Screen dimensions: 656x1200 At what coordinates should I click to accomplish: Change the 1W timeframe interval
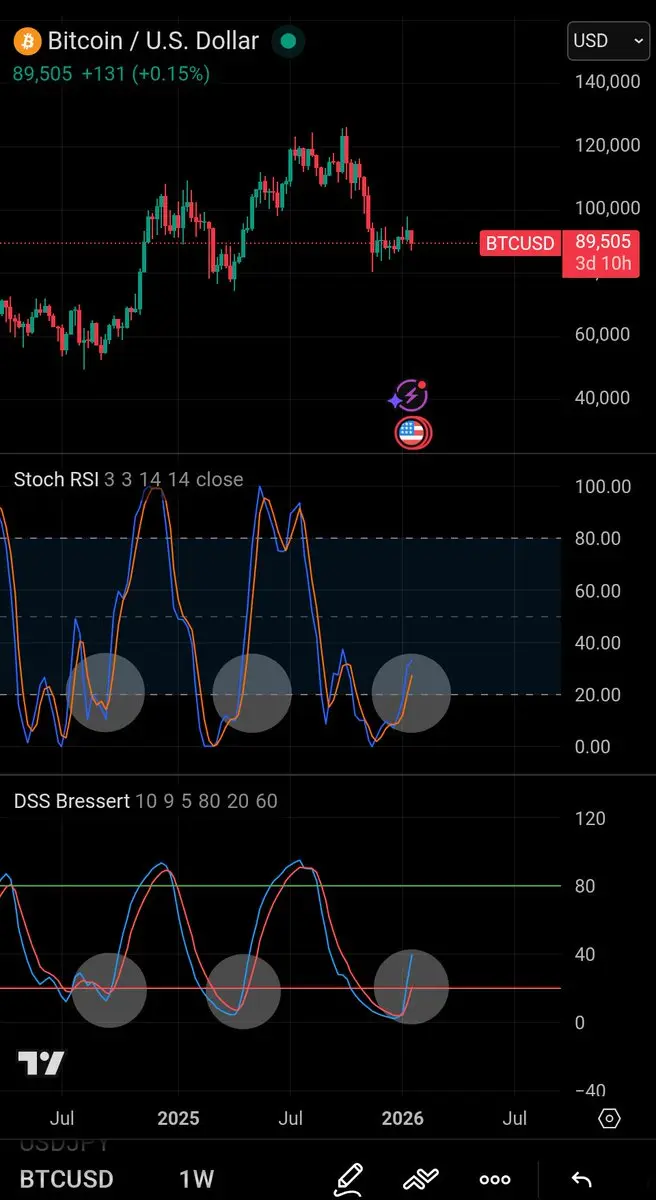[x=196, y=1179]
